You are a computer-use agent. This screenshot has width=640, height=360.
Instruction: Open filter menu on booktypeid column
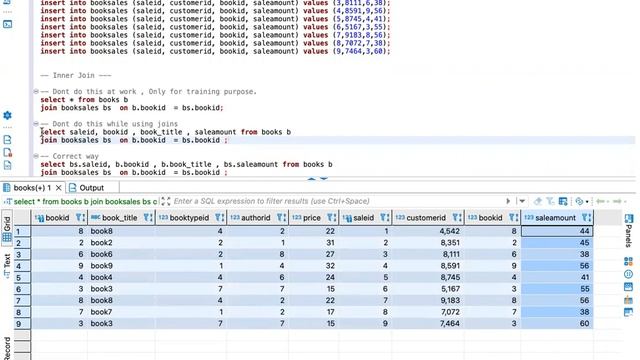click(x=219, y=218)
